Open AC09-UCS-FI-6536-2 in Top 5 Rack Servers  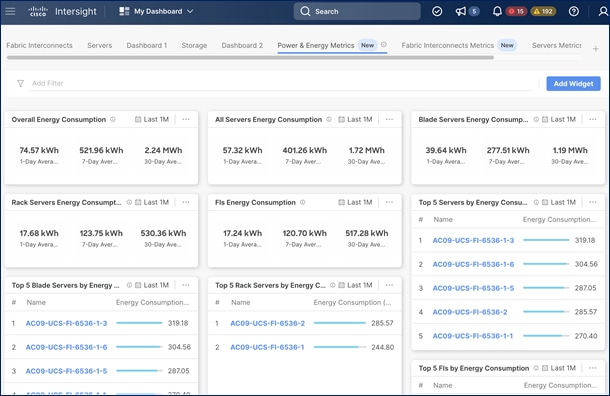click(x=268, y=323)
